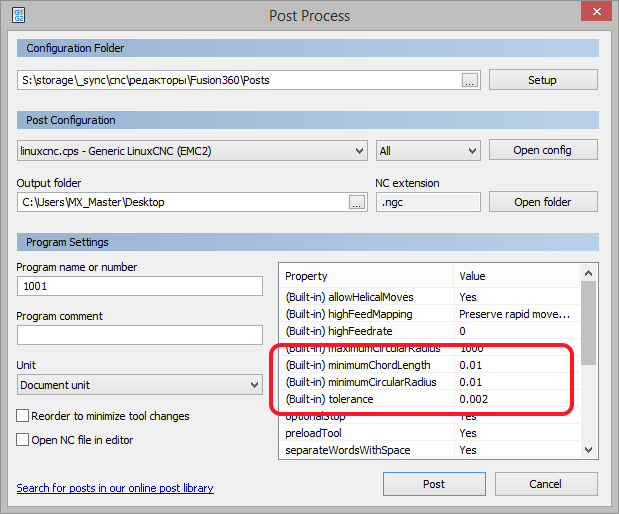
Task: Browse for the configuration folder path
Action: click(x=471, y=80)
